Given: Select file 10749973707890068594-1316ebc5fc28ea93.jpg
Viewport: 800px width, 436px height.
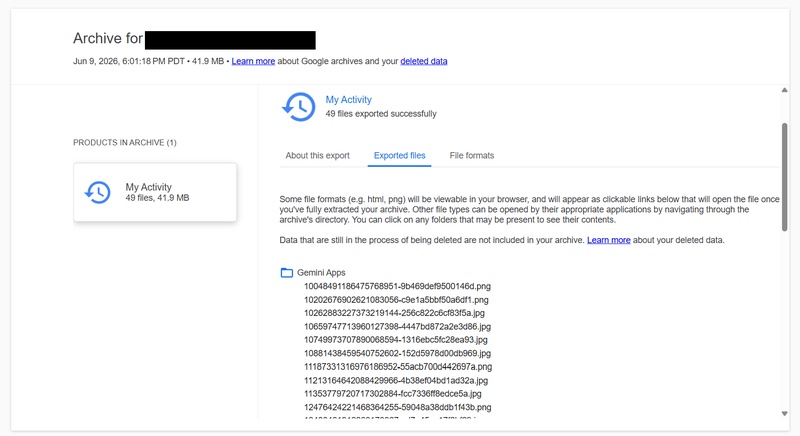Looking at the screenshot, I should tap(396, 340).
